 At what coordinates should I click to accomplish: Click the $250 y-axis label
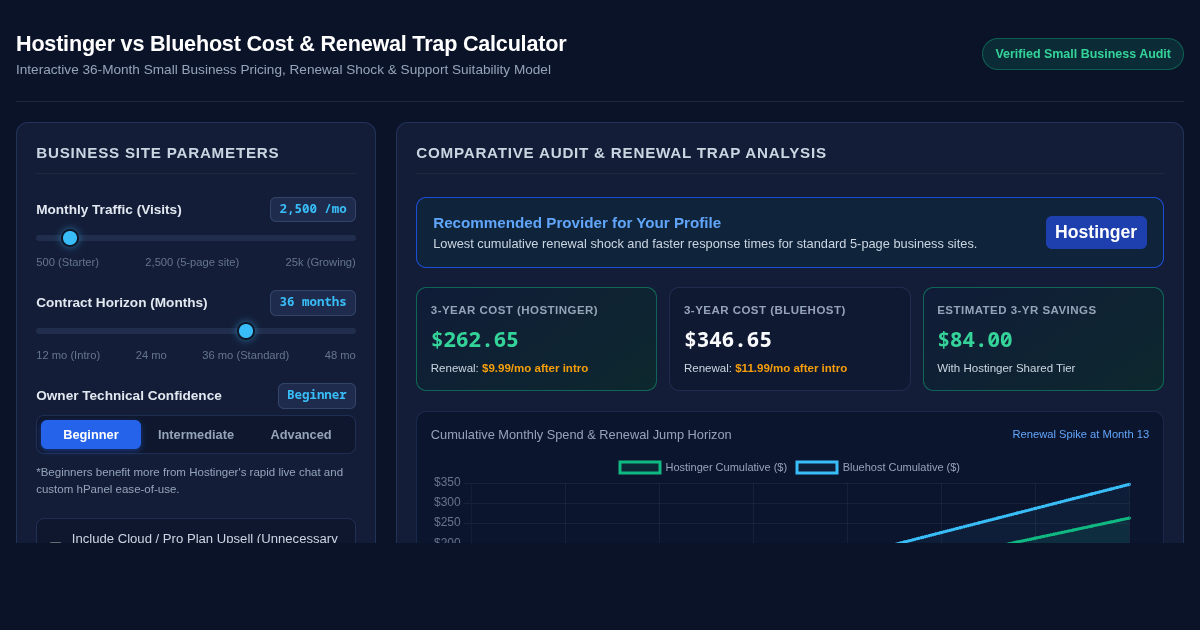(447, 522)
